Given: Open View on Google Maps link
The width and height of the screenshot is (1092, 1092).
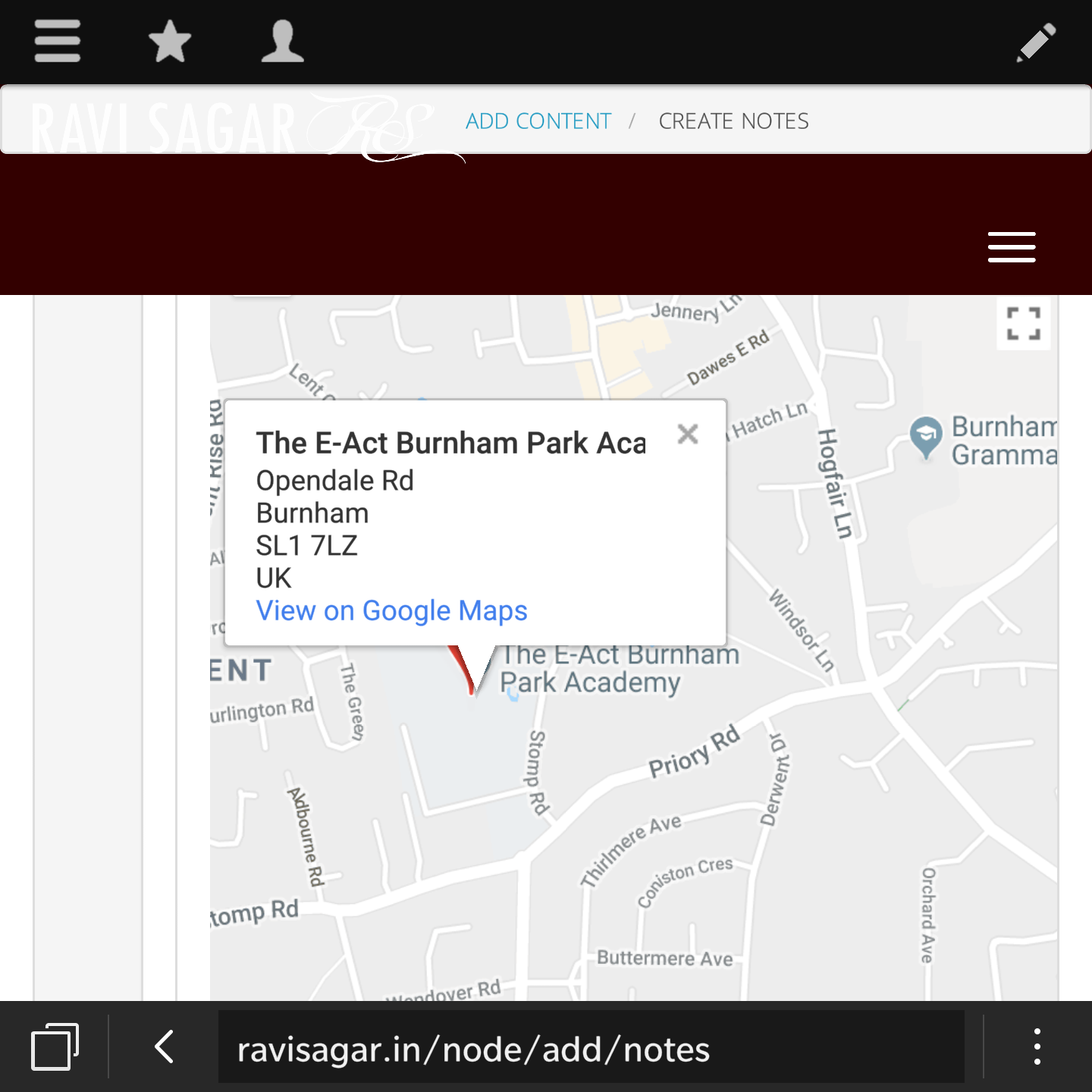Looking at the screenshot, I should pos(391,610).
